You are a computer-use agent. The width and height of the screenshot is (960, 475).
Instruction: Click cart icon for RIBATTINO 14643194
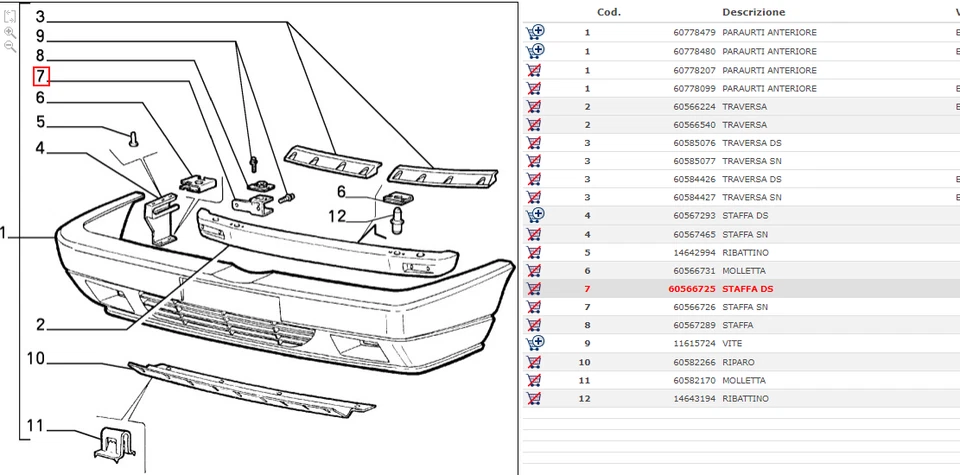pyautogui.click(x=534, y=398)
